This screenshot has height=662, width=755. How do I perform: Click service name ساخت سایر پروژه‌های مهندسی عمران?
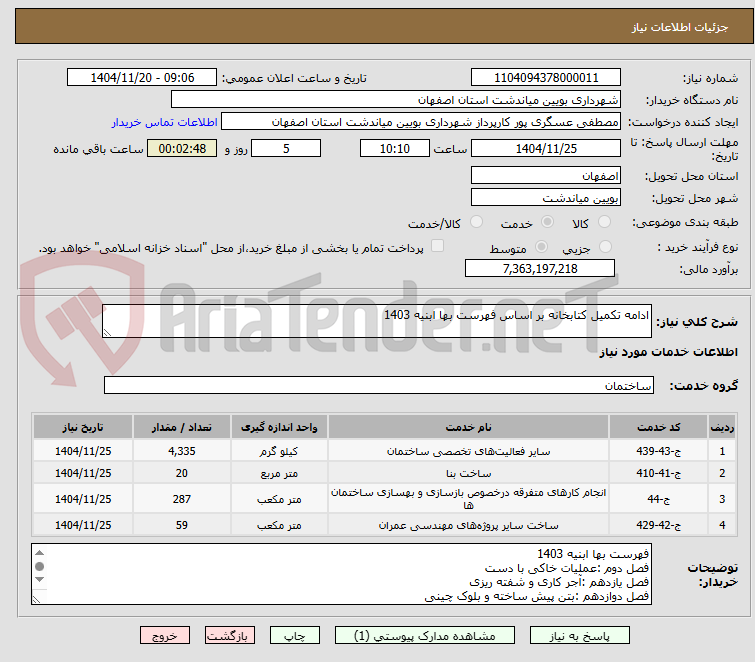[469, 525]
